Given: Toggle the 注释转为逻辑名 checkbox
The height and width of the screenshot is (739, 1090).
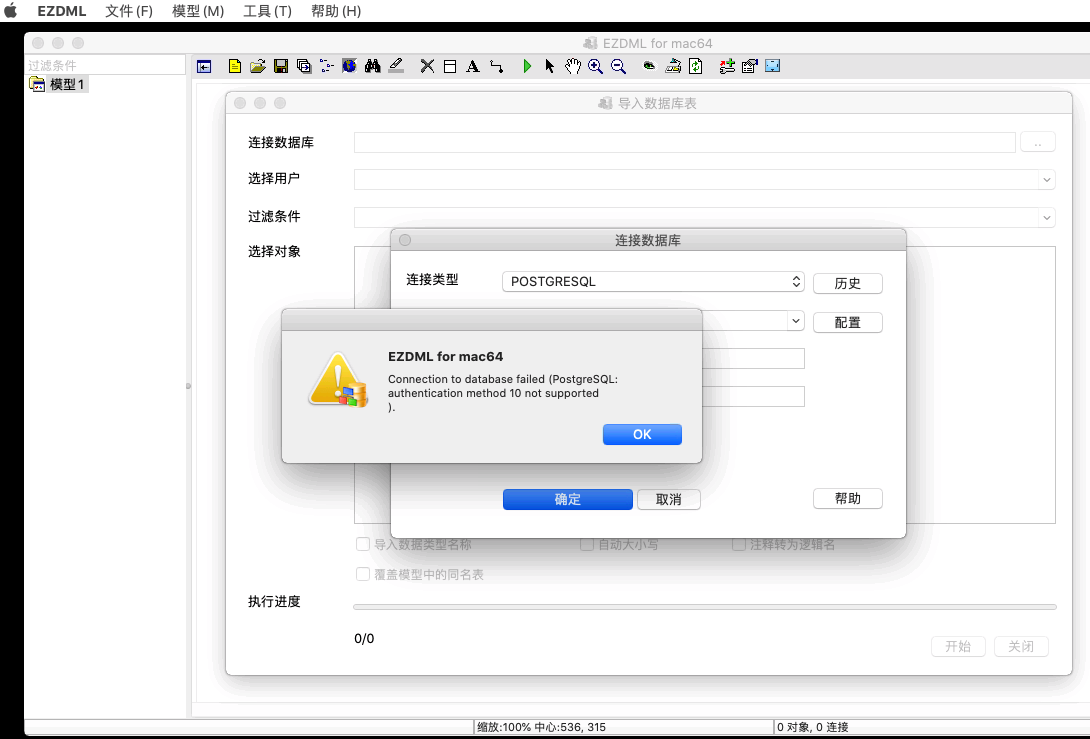Looking at the screenshot, I should click(x=739, y=544).
